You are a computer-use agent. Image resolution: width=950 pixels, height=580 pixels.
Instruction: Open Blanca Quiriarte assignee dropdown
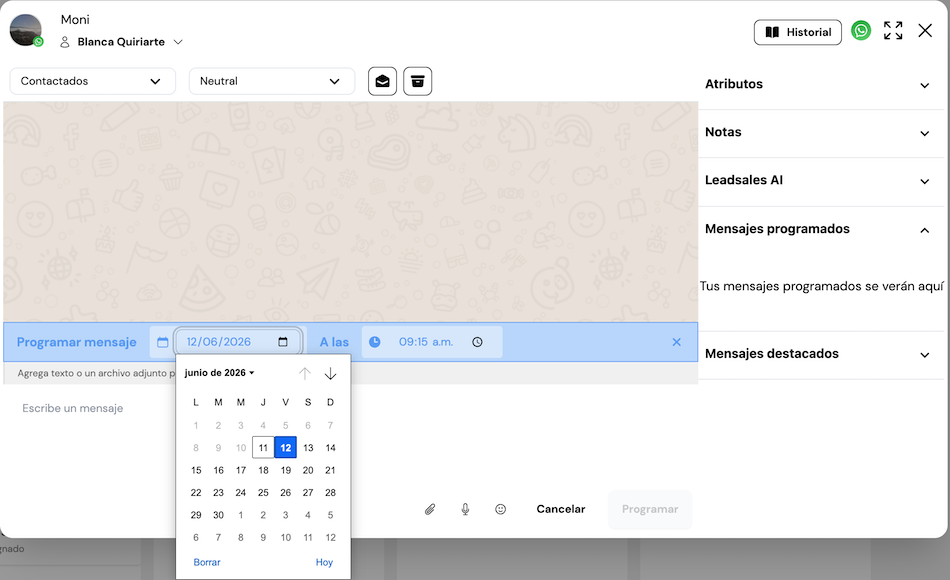coord(121,42)
